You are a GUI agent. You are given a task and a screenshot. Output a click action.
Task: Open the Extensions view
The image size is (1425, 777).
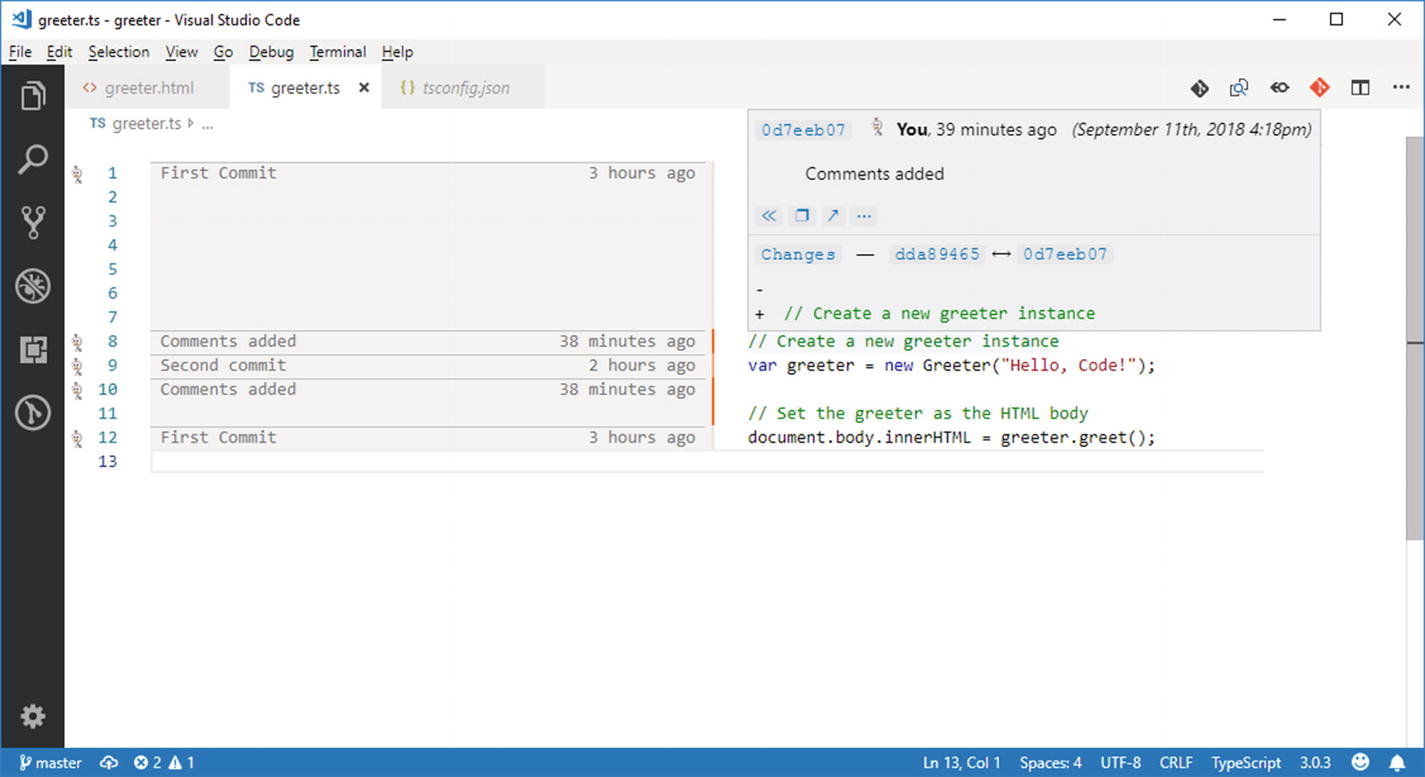(x=32, y=350)
